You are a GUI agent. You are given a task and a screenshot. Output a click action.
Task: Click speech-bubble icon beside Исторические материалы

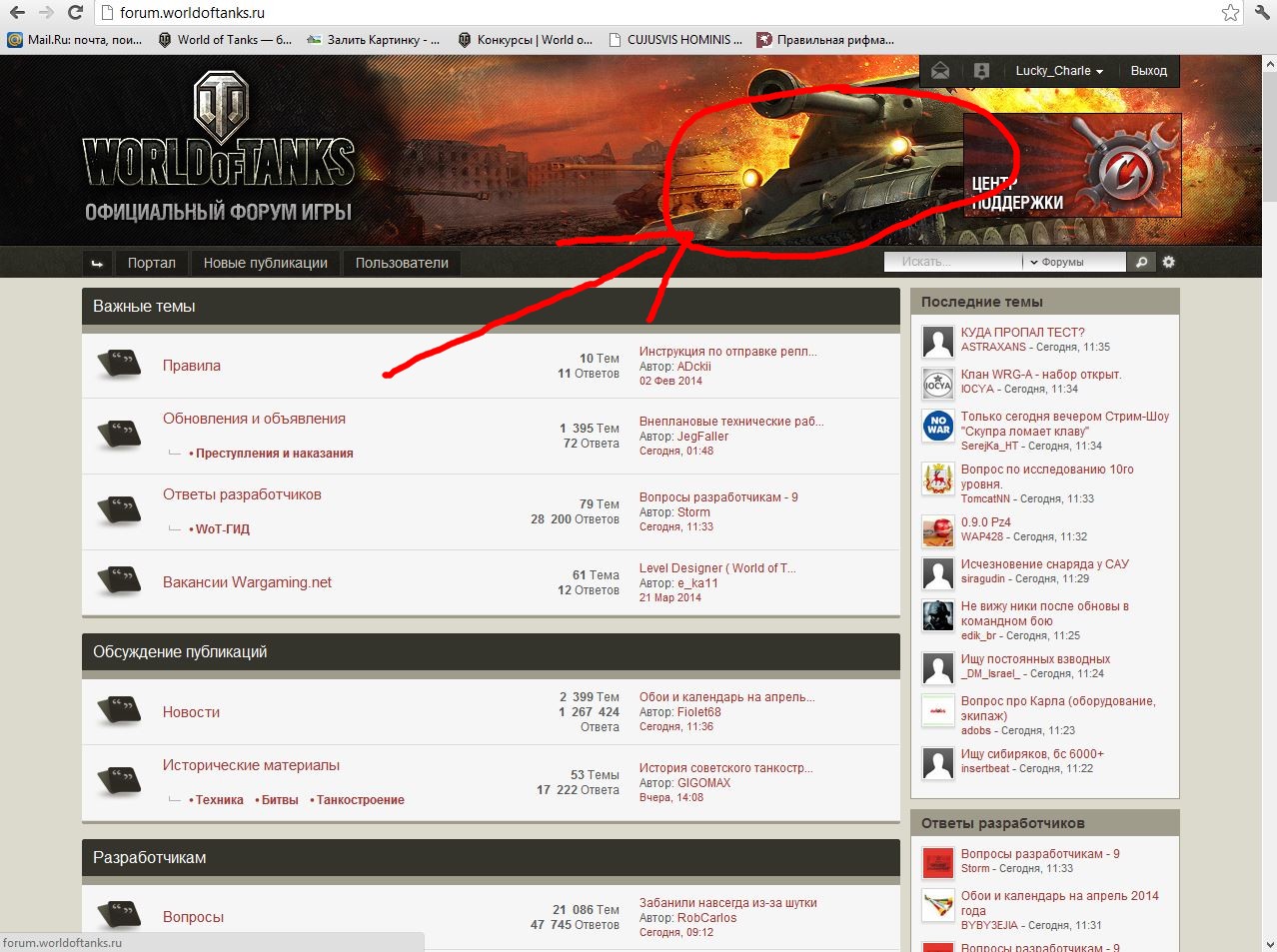point(119,780)
